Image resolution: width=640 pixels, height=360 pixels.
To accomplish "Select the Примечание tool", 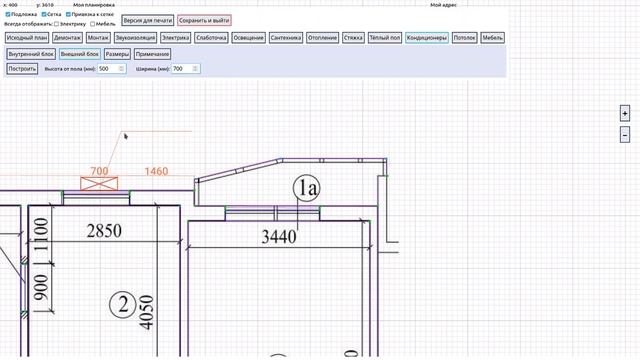I will point(152,54).
